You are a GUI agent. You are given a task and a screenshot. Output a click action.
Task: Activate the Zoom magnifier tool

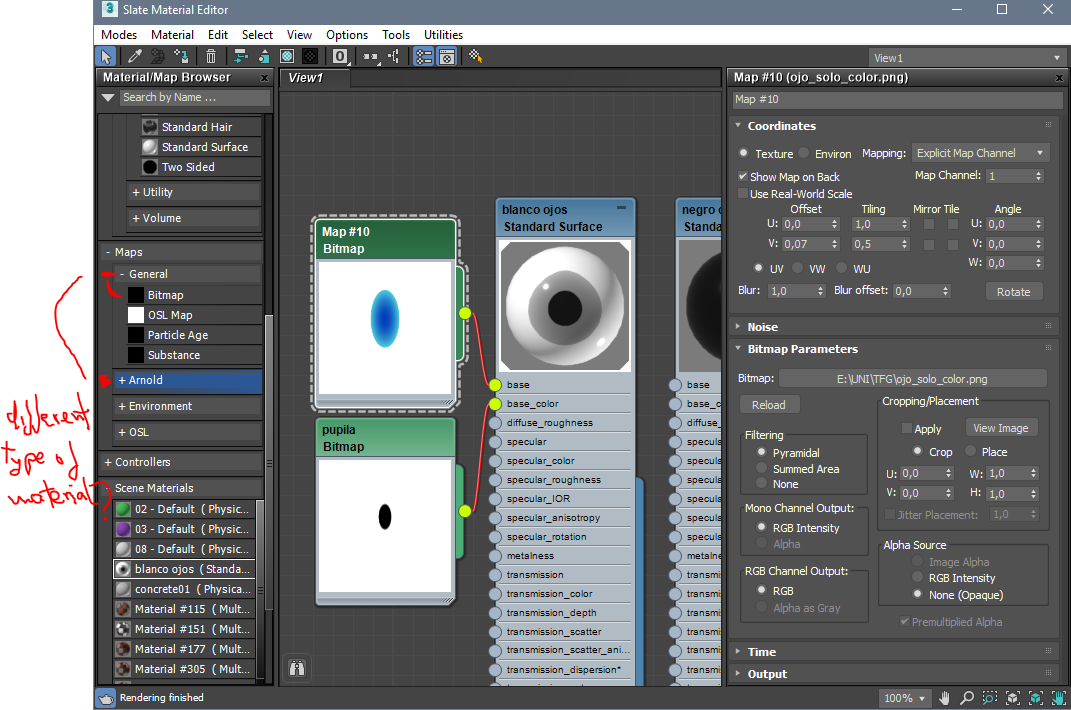coord(967,698)
